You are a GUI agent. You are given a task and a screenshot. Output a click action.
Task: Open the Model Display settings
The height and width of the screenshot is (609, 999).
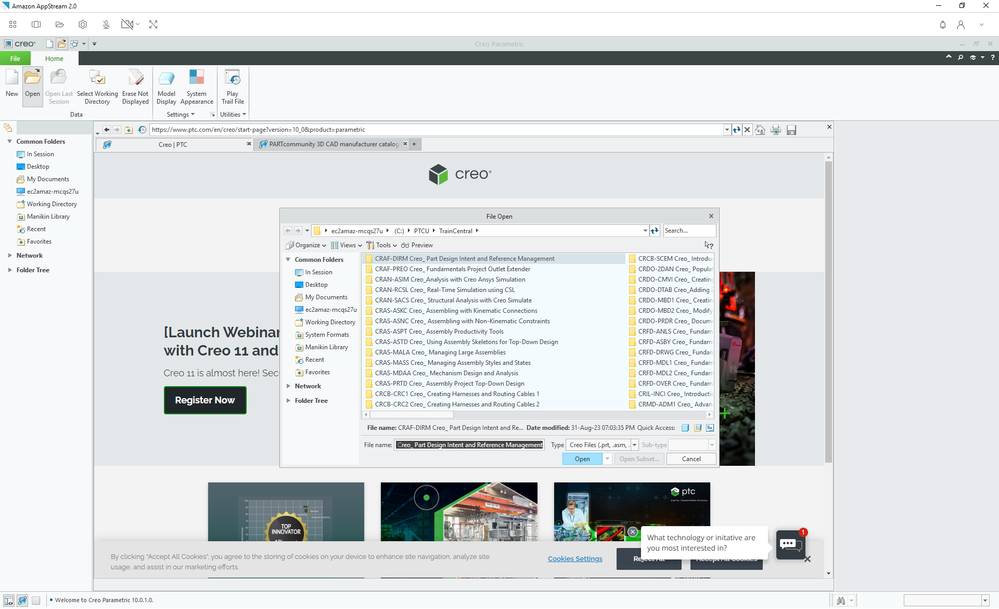(166, 87)
